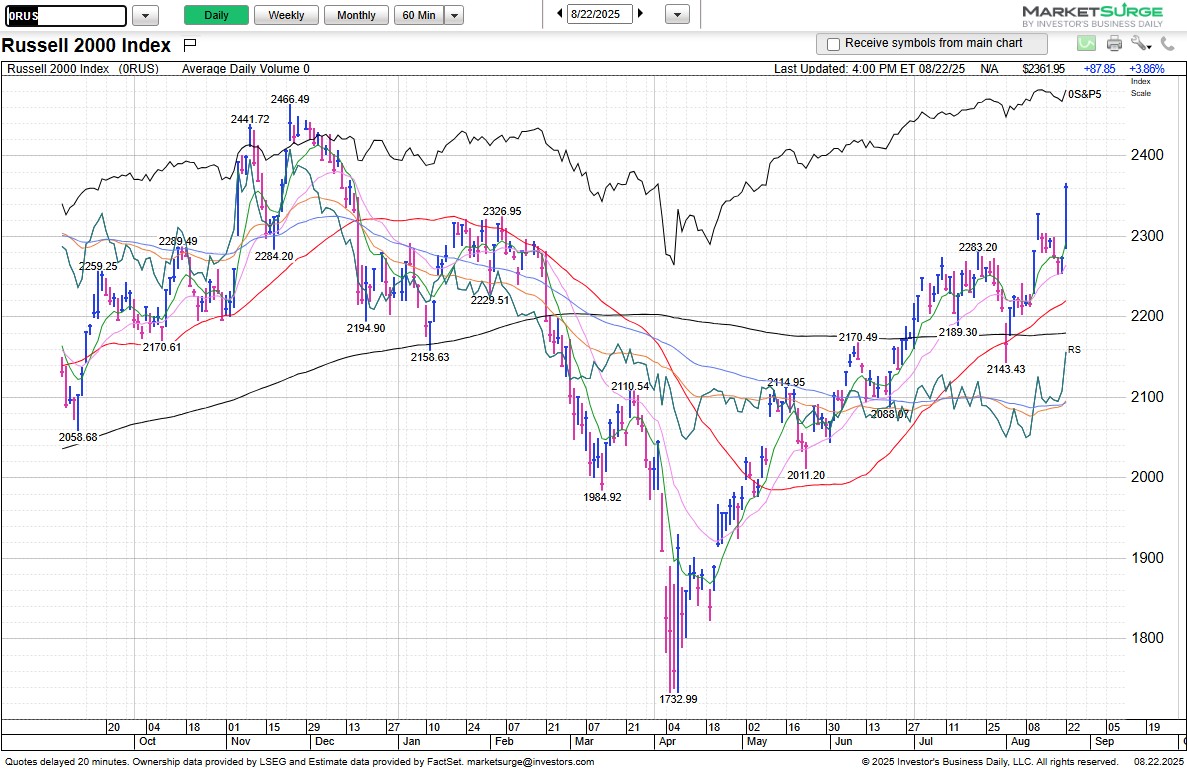The width and height of the screenshot is (1187, 769).
Task: Advance to next date with right arrow
Action: point(640,14)
